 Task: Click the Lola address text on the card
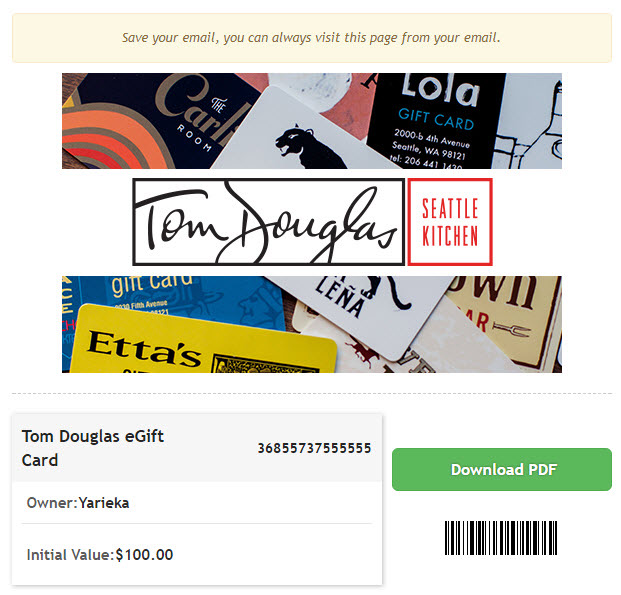[x=430, y=148]
